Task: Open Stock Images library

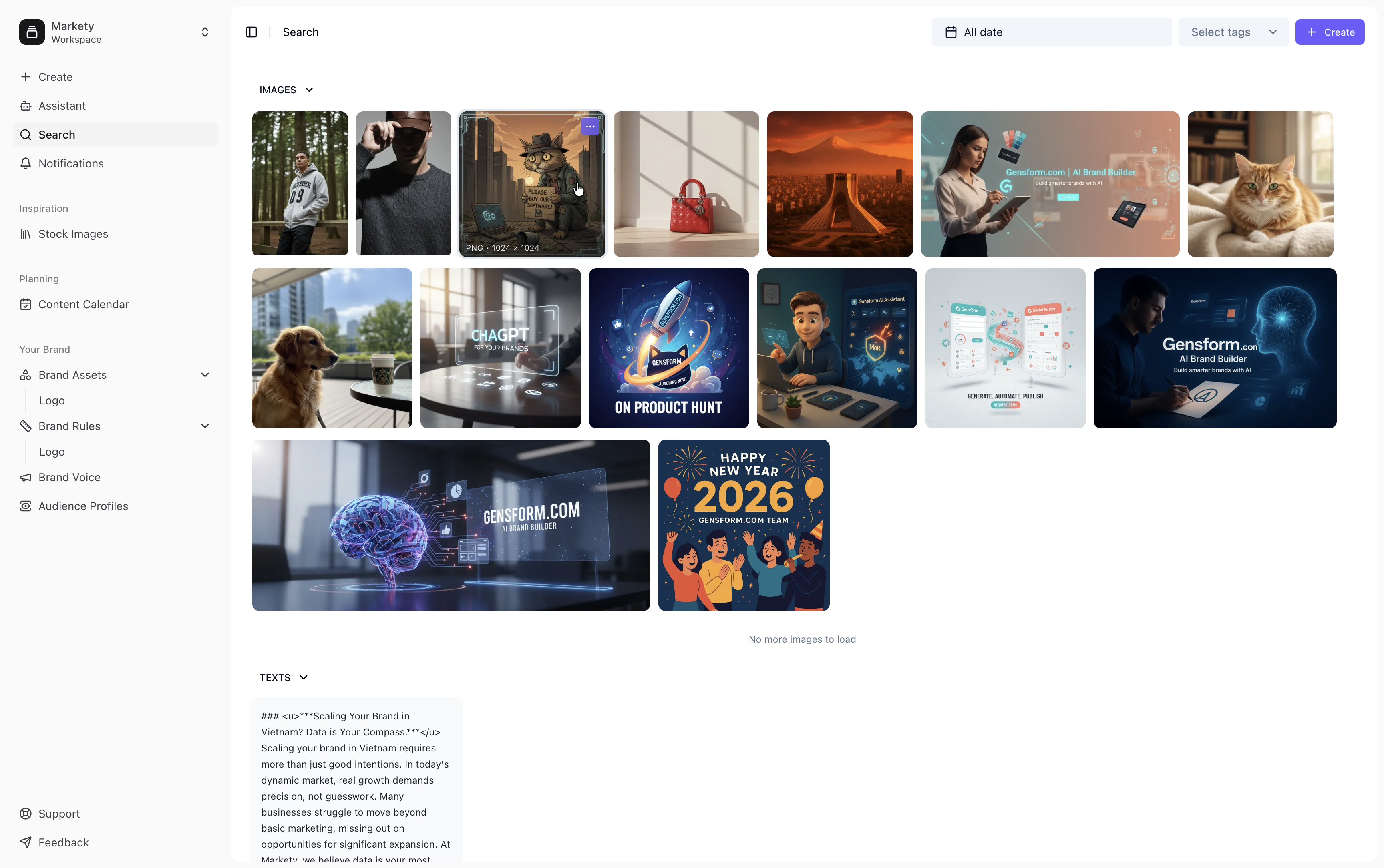Action: click(x=73, y=234)
